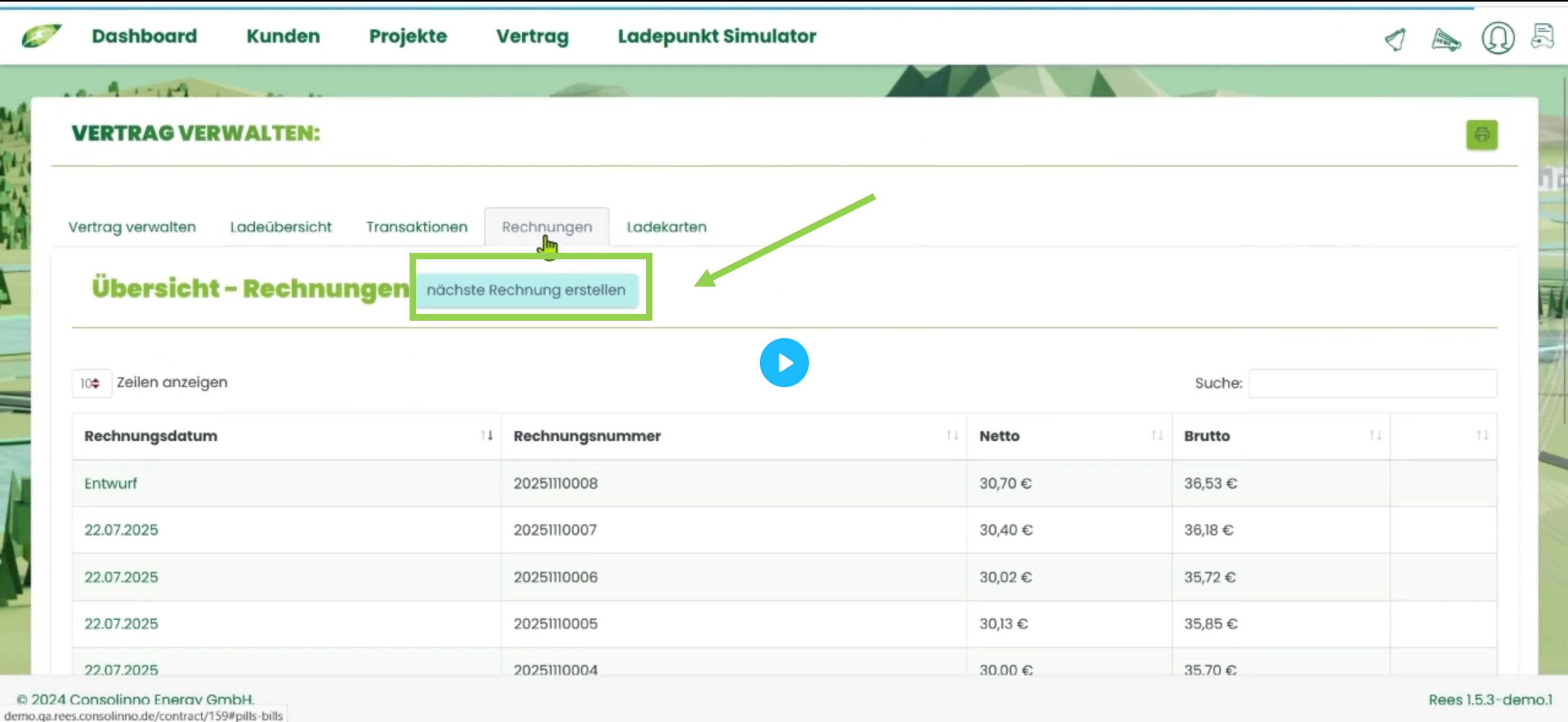Screen dimensions: 1568x722
Task: Open 22.07.2025 link for invoice 20251110006
Action: tap(121, 577)
